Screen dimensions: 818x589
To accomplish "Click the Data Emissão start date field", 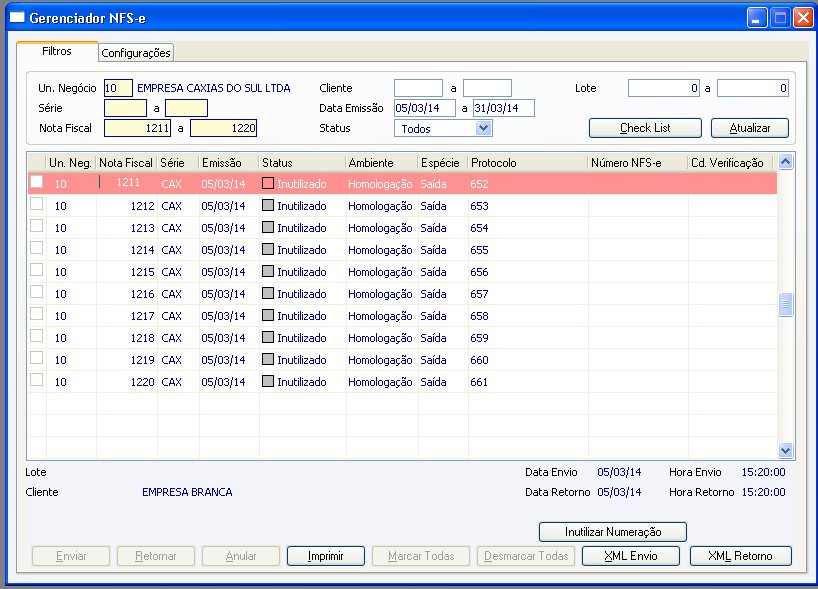I will tap(425, 108).
